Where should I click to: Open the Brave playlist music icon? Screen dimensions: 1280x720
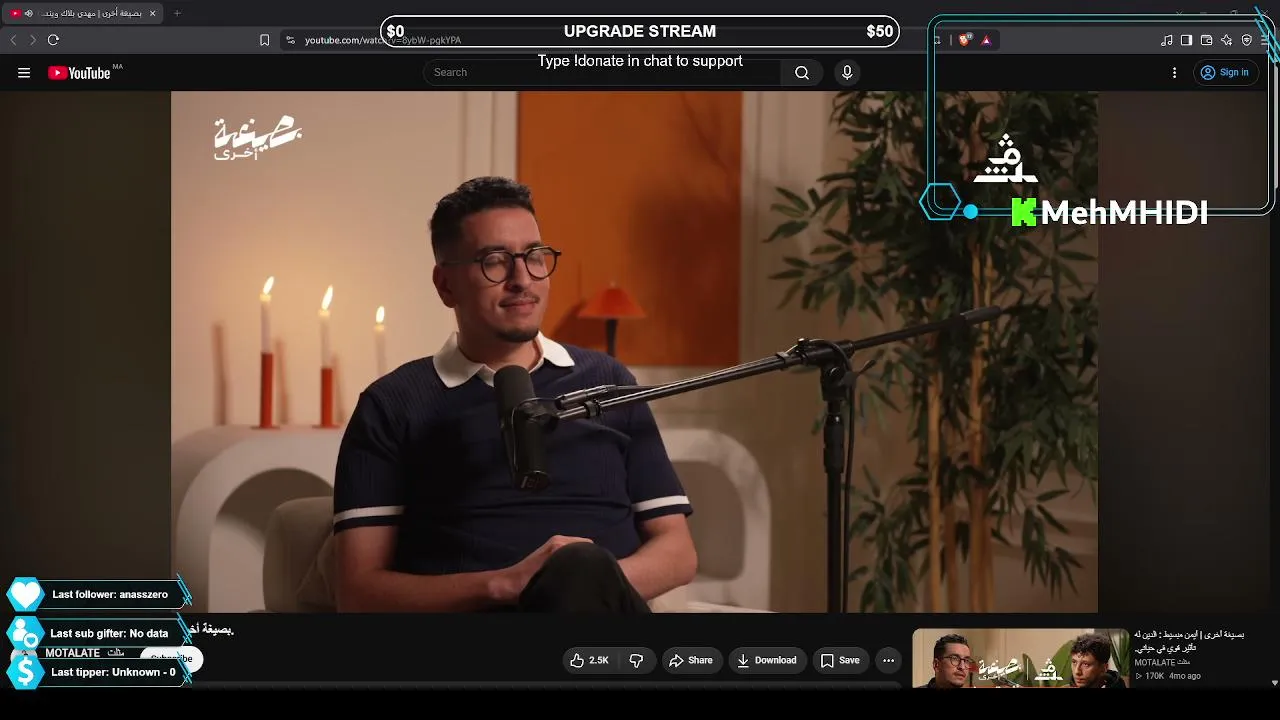click(x=1167, y=40)
